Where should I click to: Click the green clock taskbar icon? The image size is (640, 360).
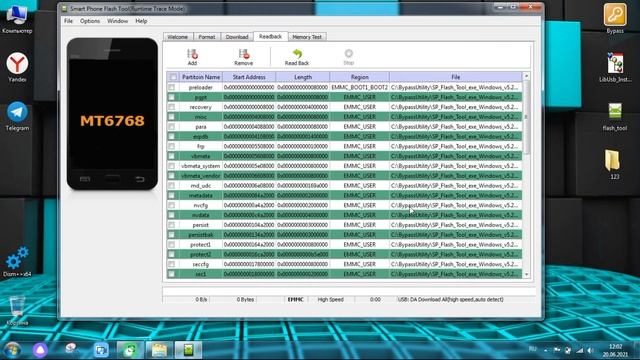pyautogui.click(x=130, y=350)
